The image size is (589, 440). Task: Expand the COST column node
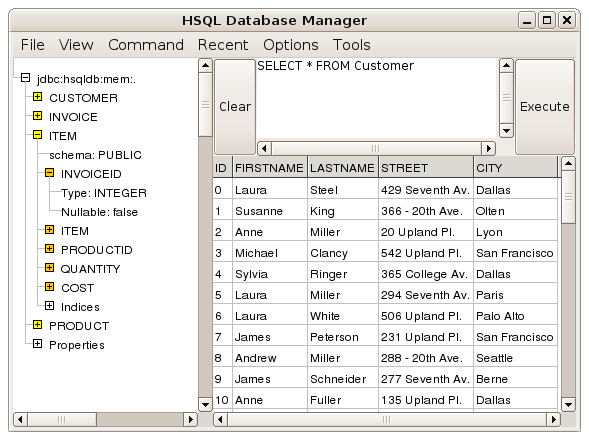coord(49,287)
